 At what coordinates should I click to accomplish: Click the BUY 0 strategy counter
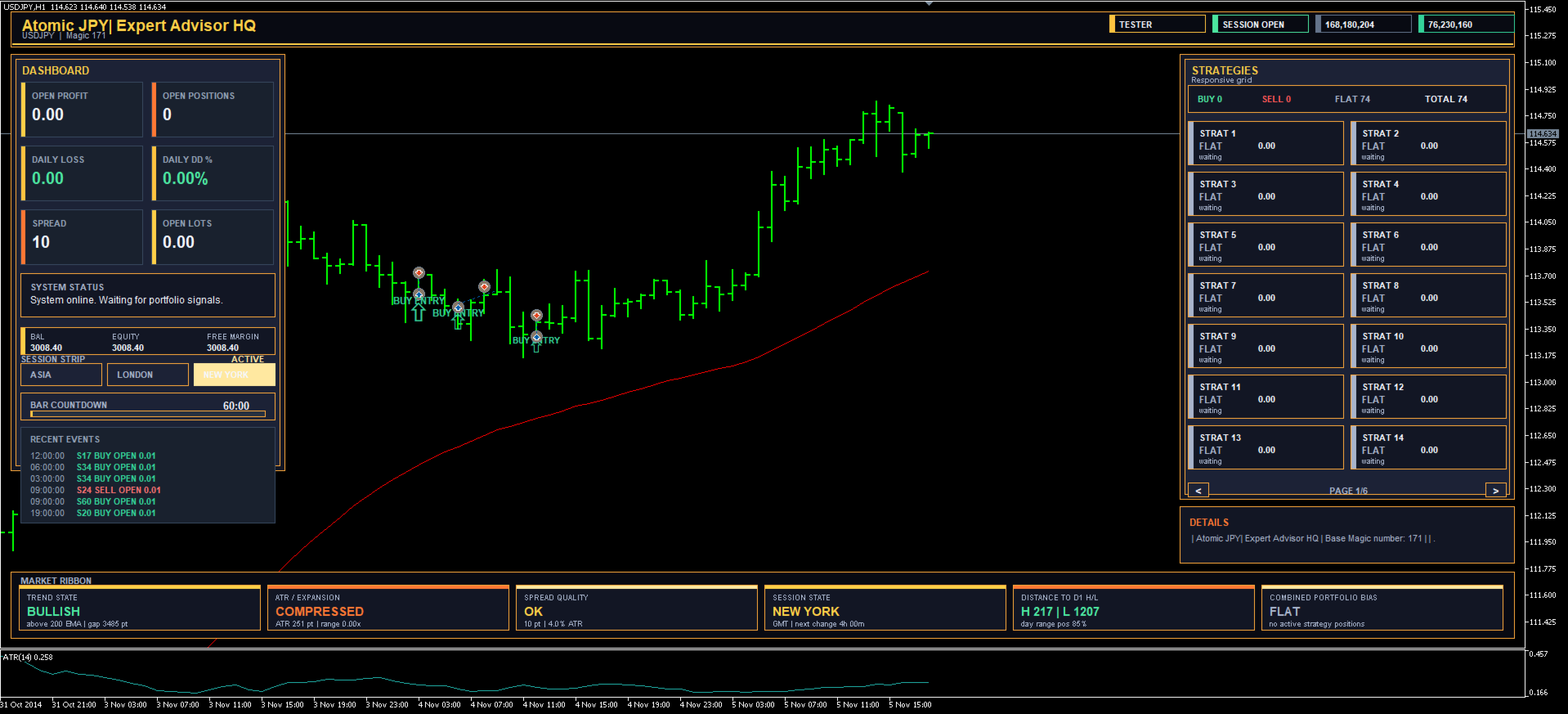1210,99
